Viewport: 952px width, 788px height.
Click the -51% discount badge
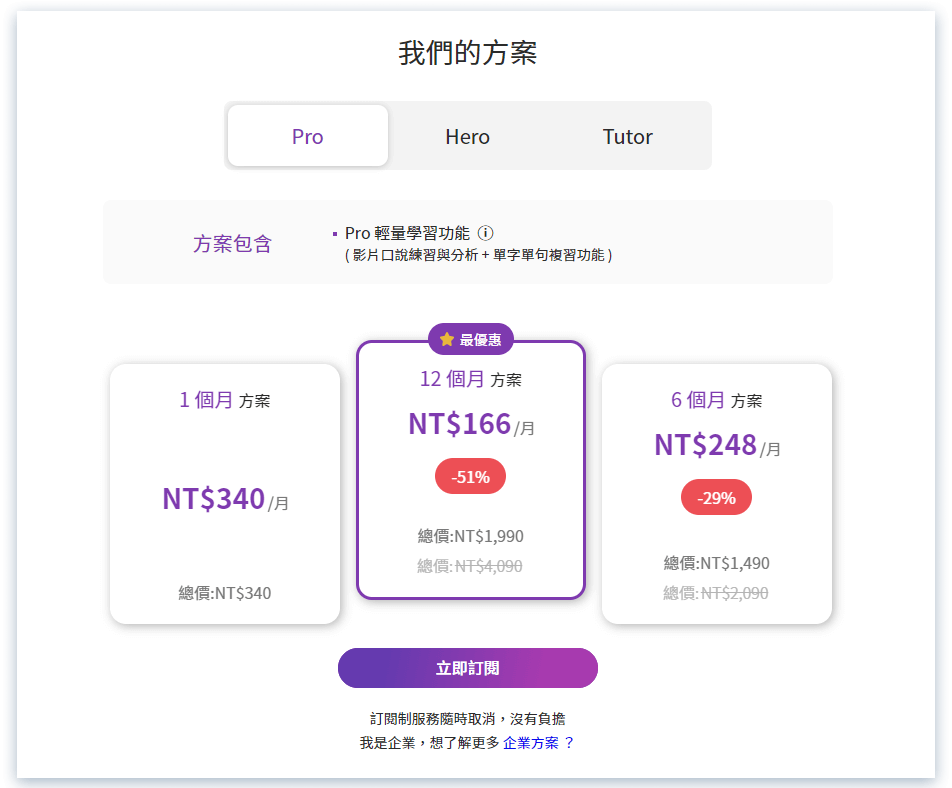click(x=470, y=477)
